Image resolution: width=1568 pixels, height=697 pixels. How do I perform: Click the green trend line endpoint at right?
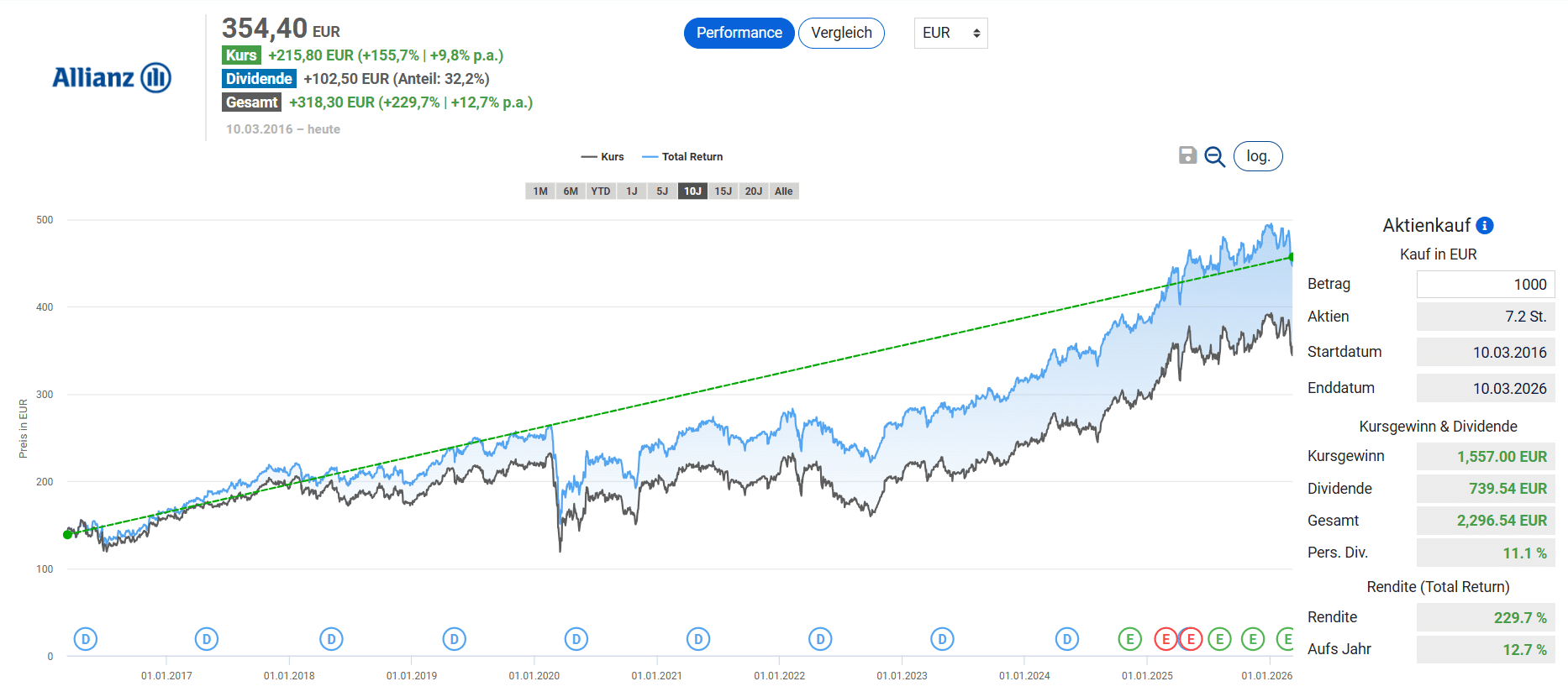click(1292, 257)
